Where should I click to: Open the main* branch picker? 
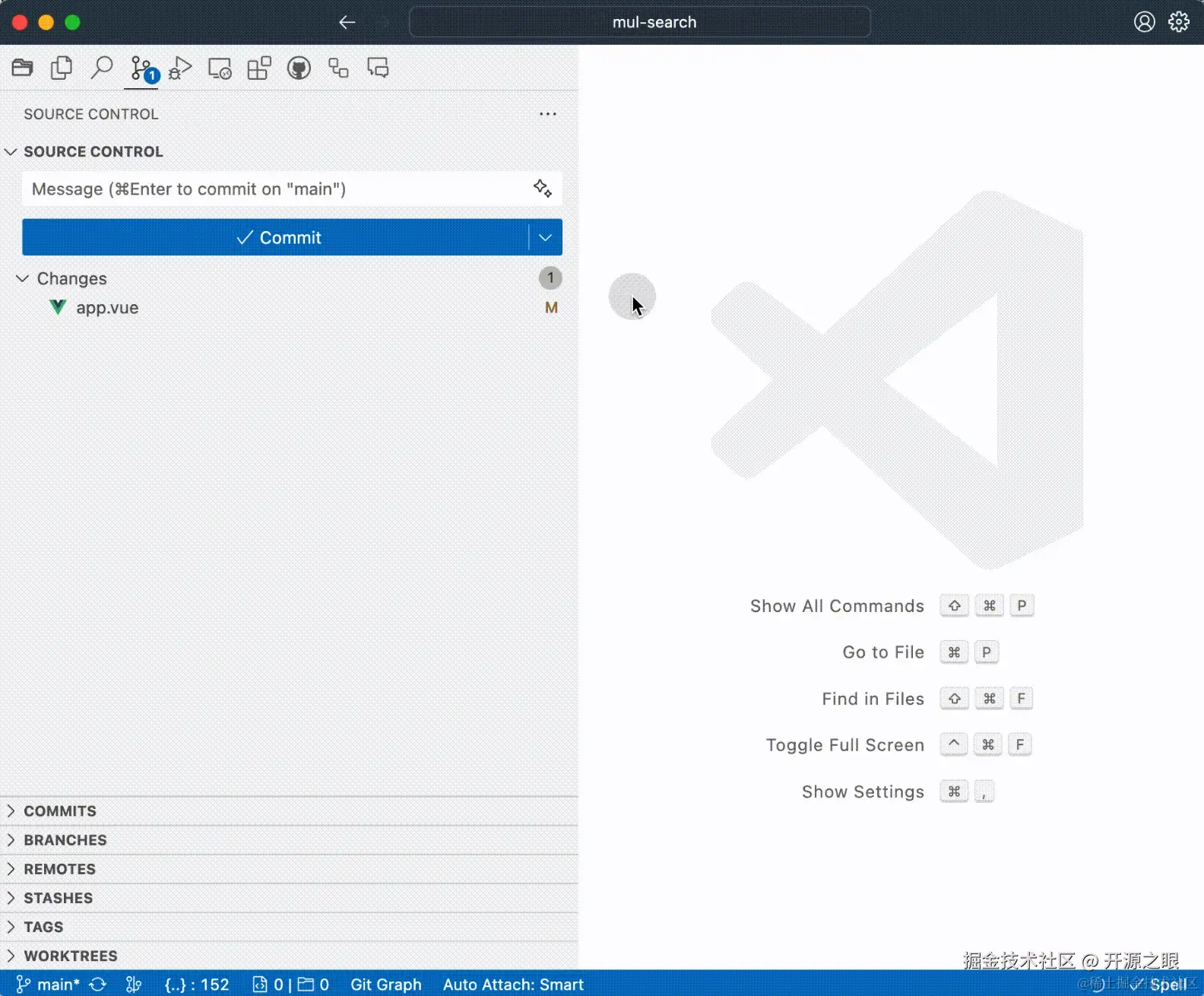click(x=48, y=985)
